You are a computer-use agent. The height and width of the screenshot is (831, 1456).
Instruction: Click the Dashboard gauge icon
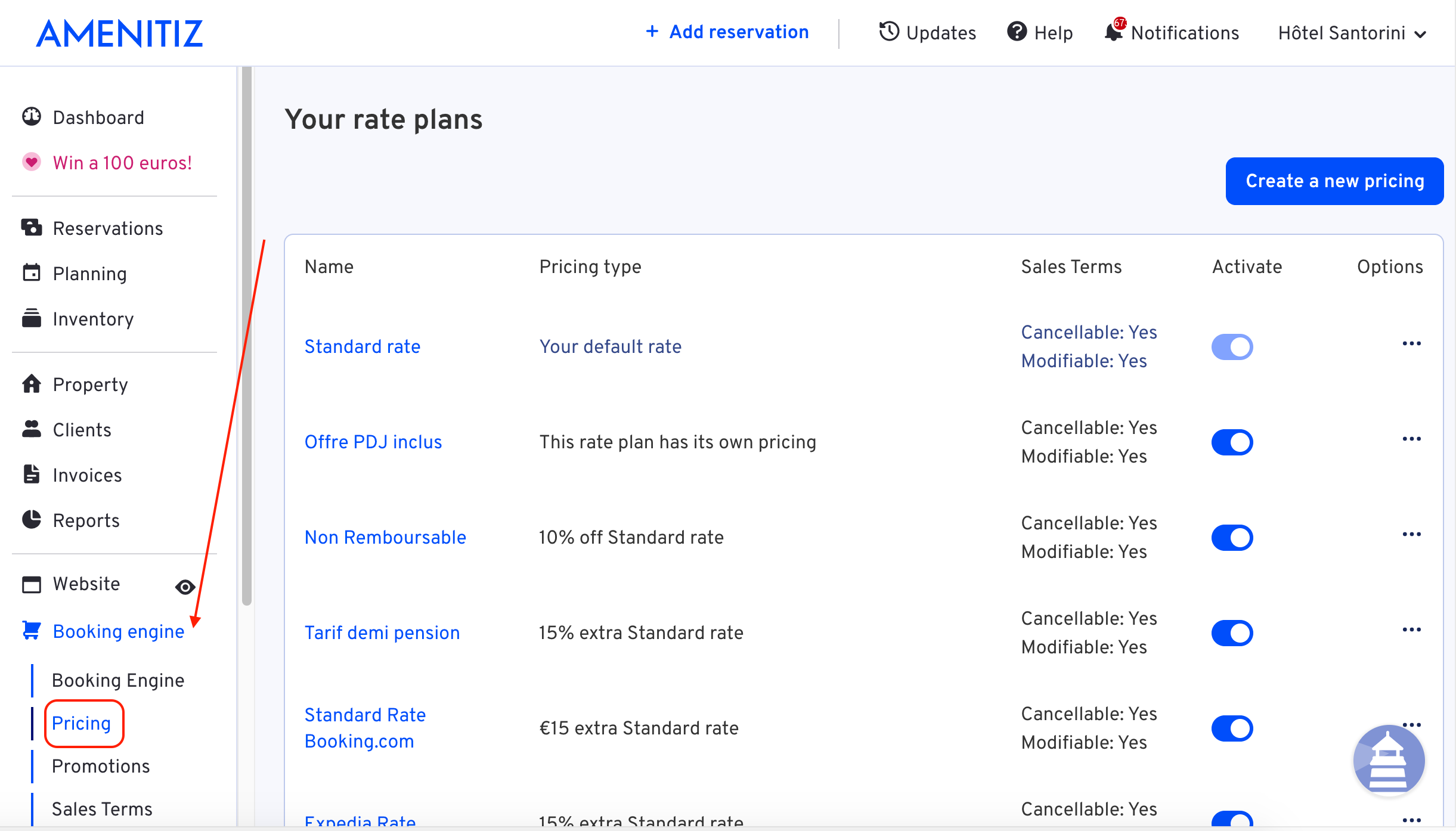[32, 117]
